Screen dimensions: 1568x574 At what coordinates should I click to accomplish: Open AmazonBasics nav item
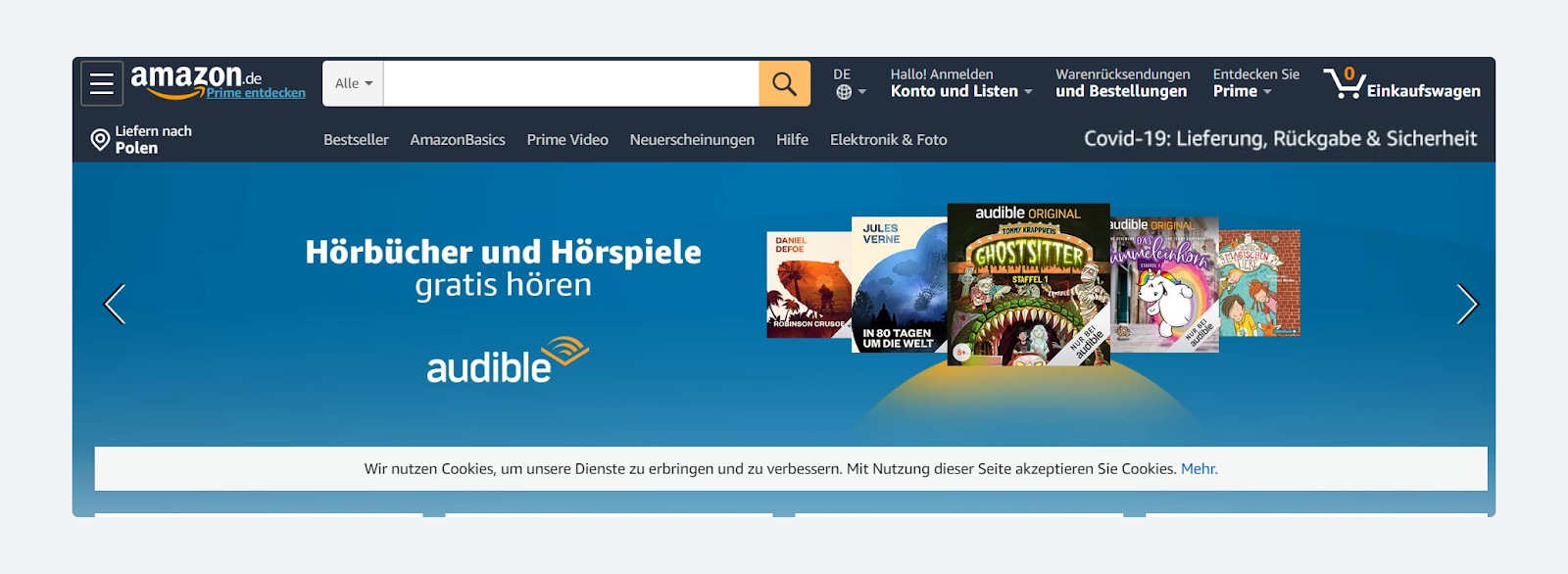(458, 140)
